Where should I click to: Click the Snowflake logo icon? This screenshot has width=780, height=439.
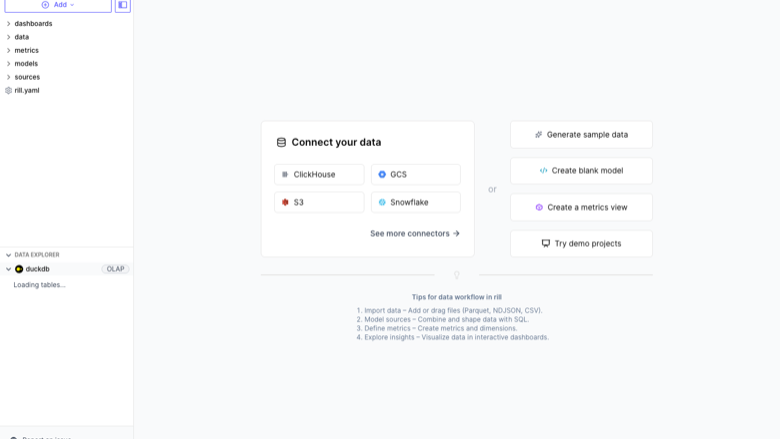pyautogui.click(x=382, y=202)
